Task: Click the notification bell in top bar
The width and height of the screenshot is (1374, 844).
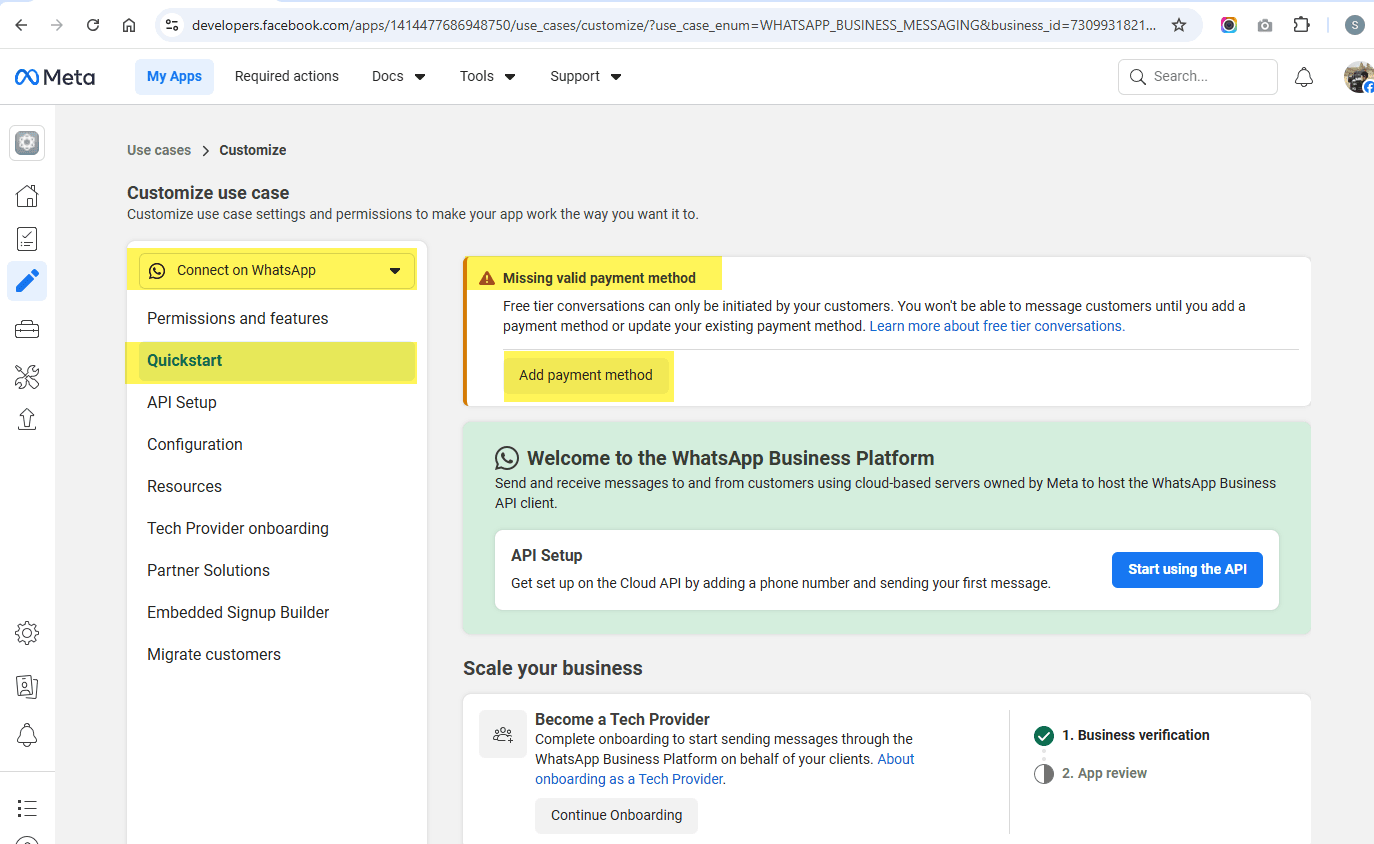Action: pos(1304,77)
